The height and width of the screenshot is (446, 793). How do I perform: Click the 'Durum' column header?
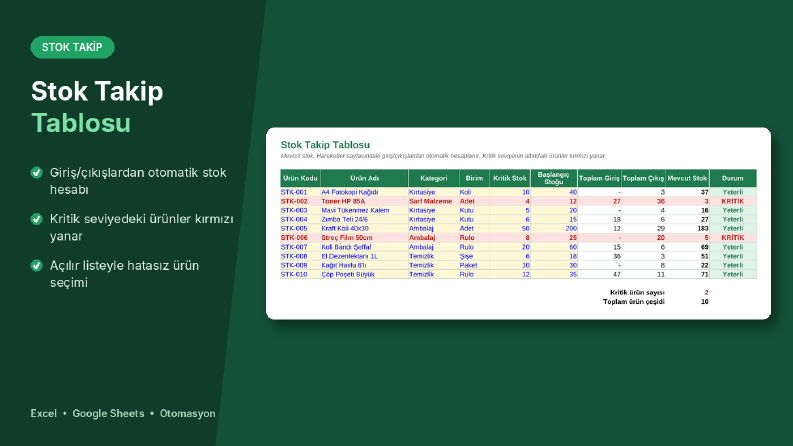pos(733,178)
